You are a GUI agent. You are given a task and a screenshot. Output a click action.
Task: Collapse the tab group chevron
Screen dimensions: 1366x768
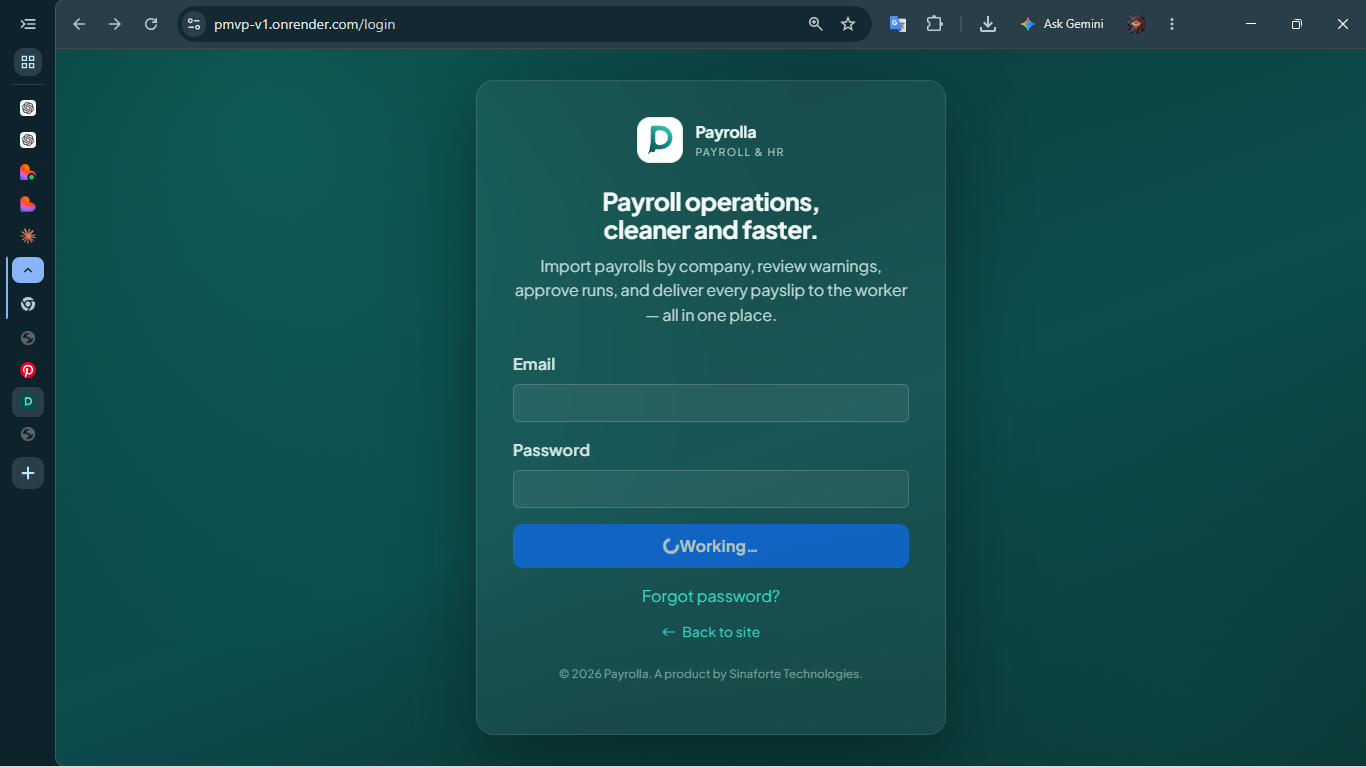(28, 270)
